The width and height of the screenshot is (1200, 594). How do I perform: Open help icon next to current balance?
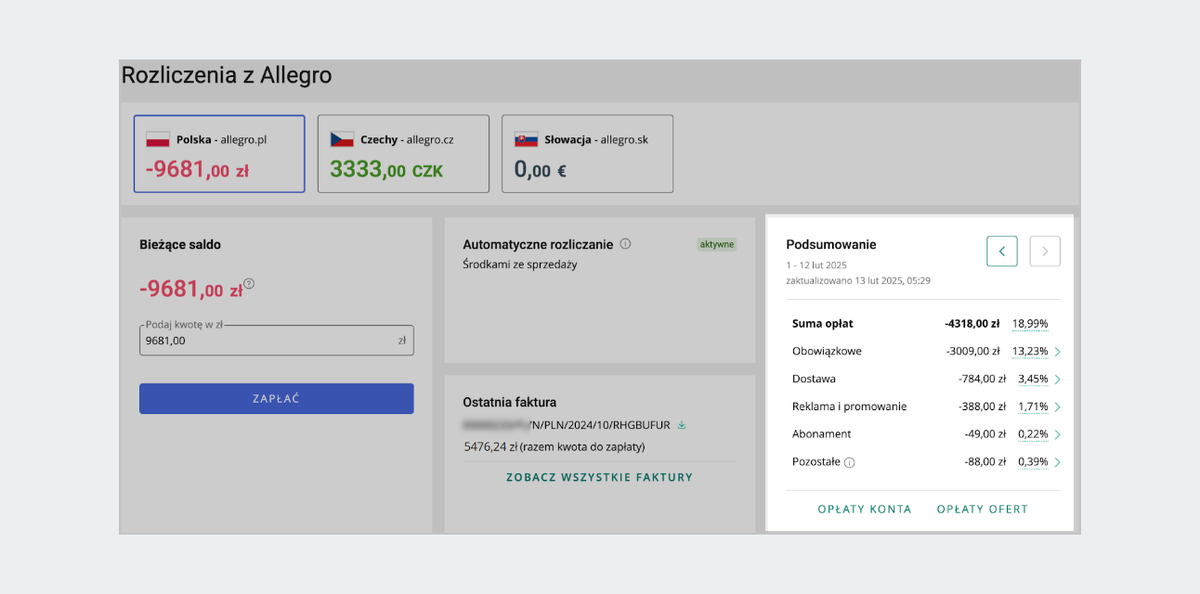249,284
